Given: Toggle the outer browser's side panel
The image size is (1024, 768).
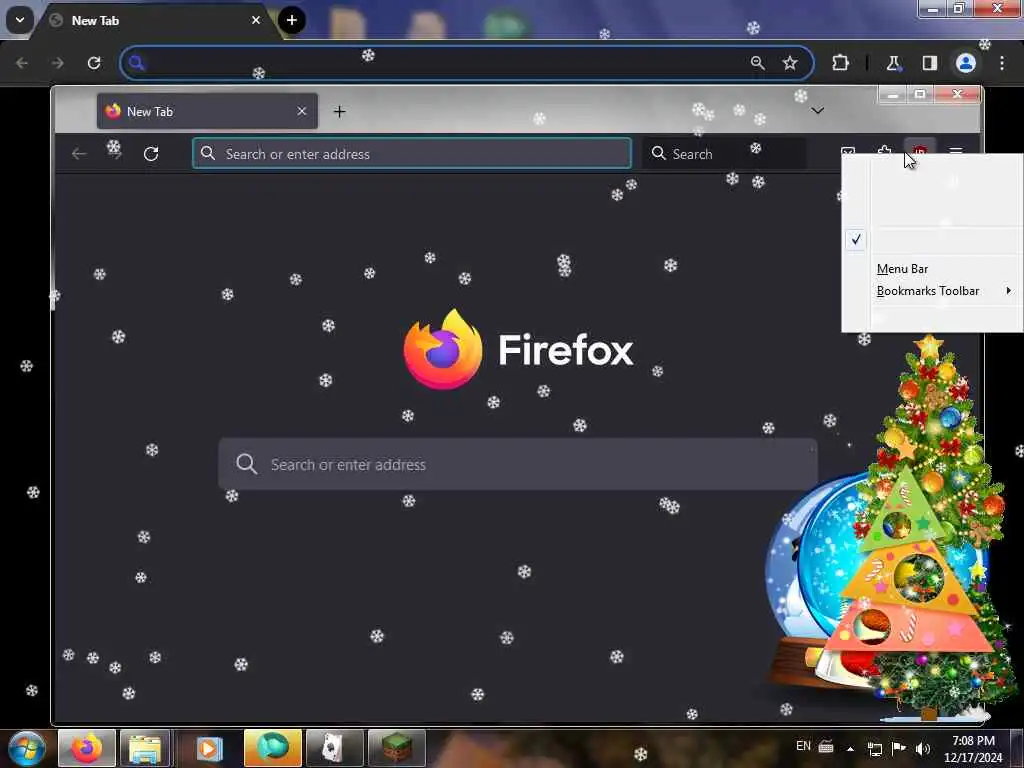Looking at the screenshot, I should tap(929, 63).
